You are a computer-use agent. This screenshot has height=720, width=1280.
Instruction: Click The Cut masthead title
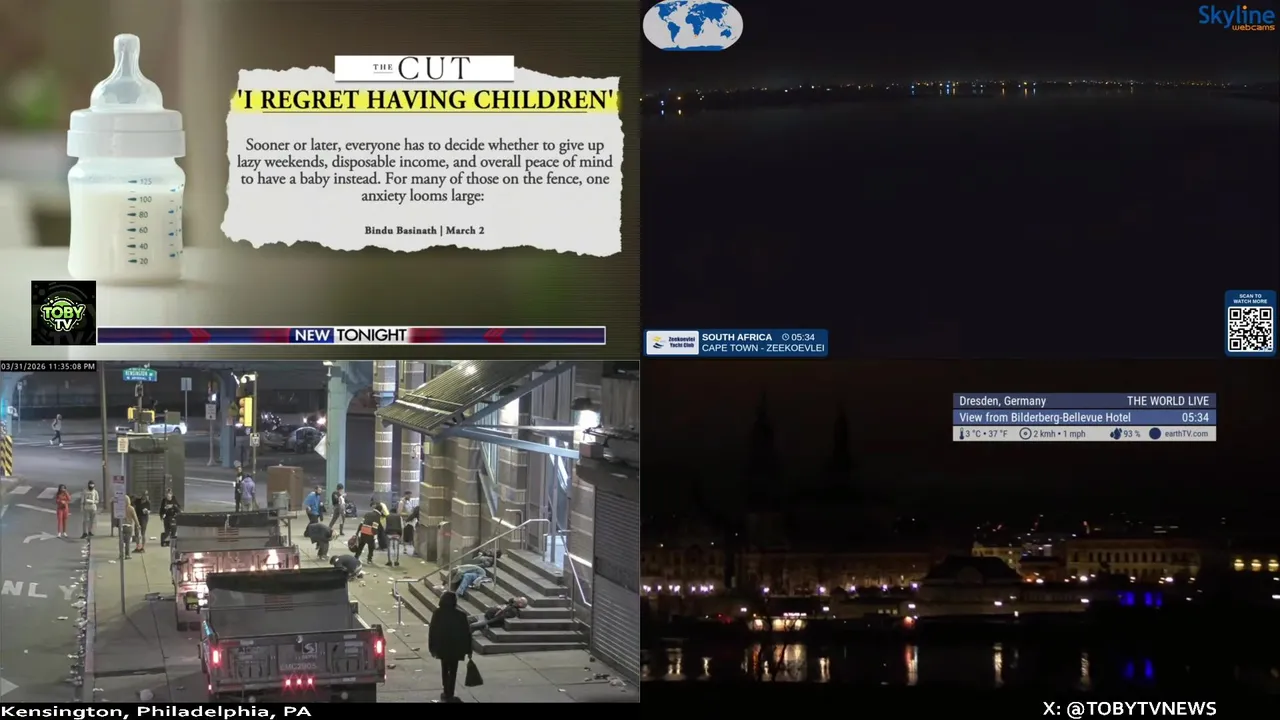[423, 68]
